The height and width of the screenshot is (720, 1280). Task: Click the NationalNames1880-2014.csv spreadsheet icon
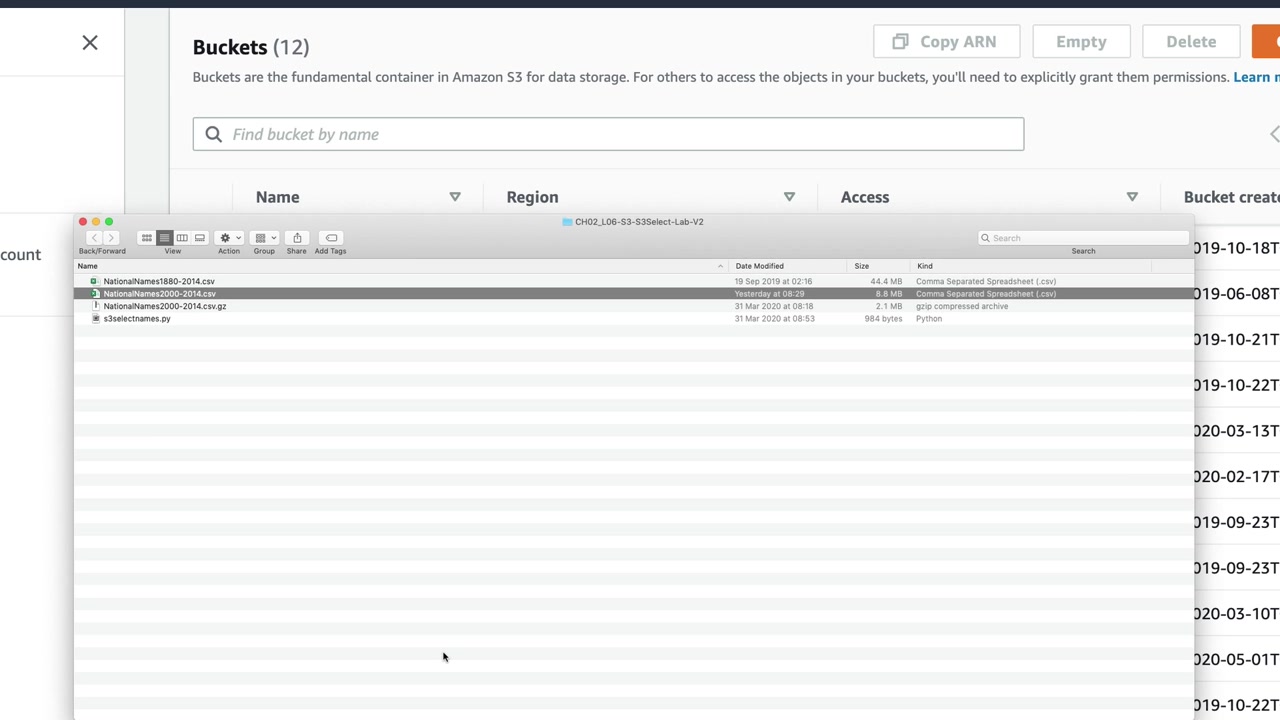tap(95, 281)
